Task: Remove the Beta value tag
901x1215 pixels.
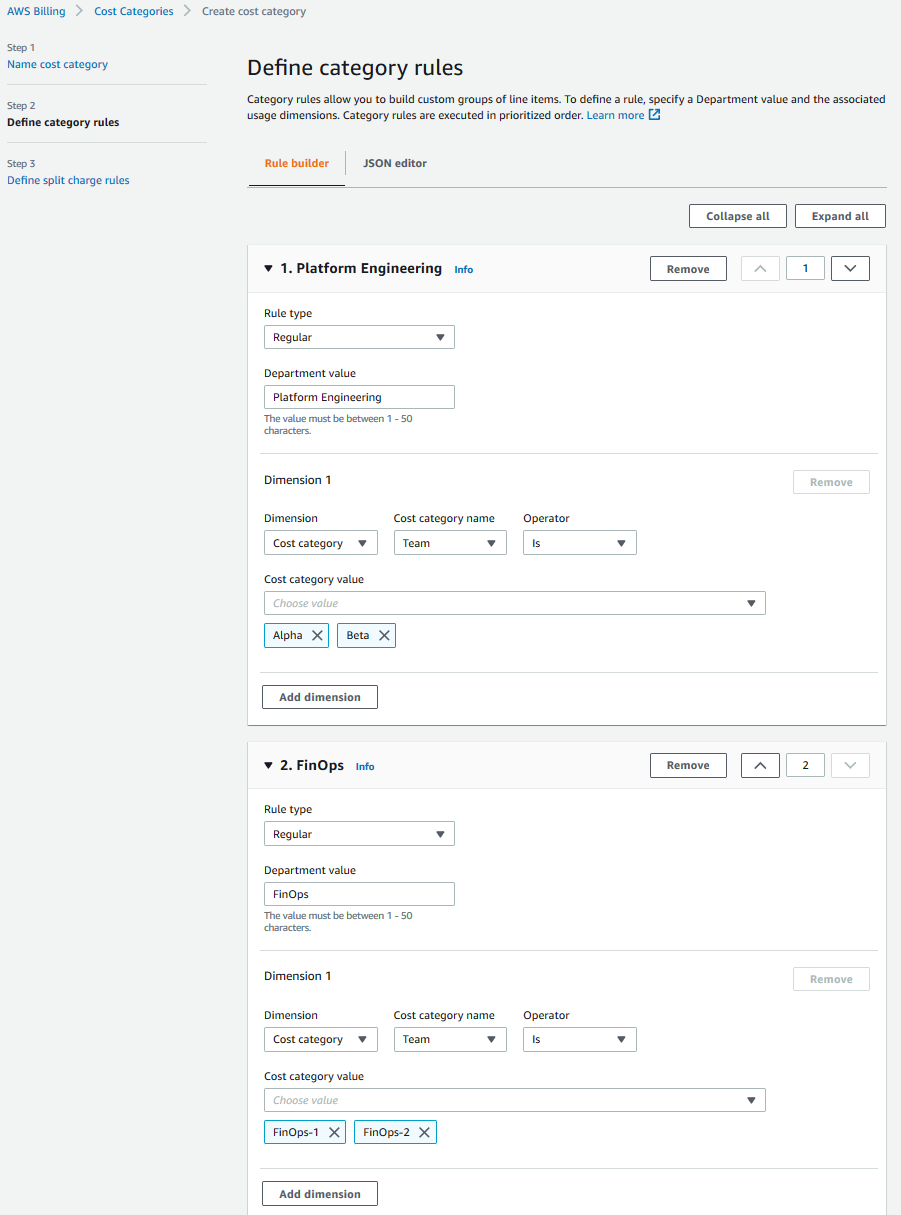Action: (384, 636)
